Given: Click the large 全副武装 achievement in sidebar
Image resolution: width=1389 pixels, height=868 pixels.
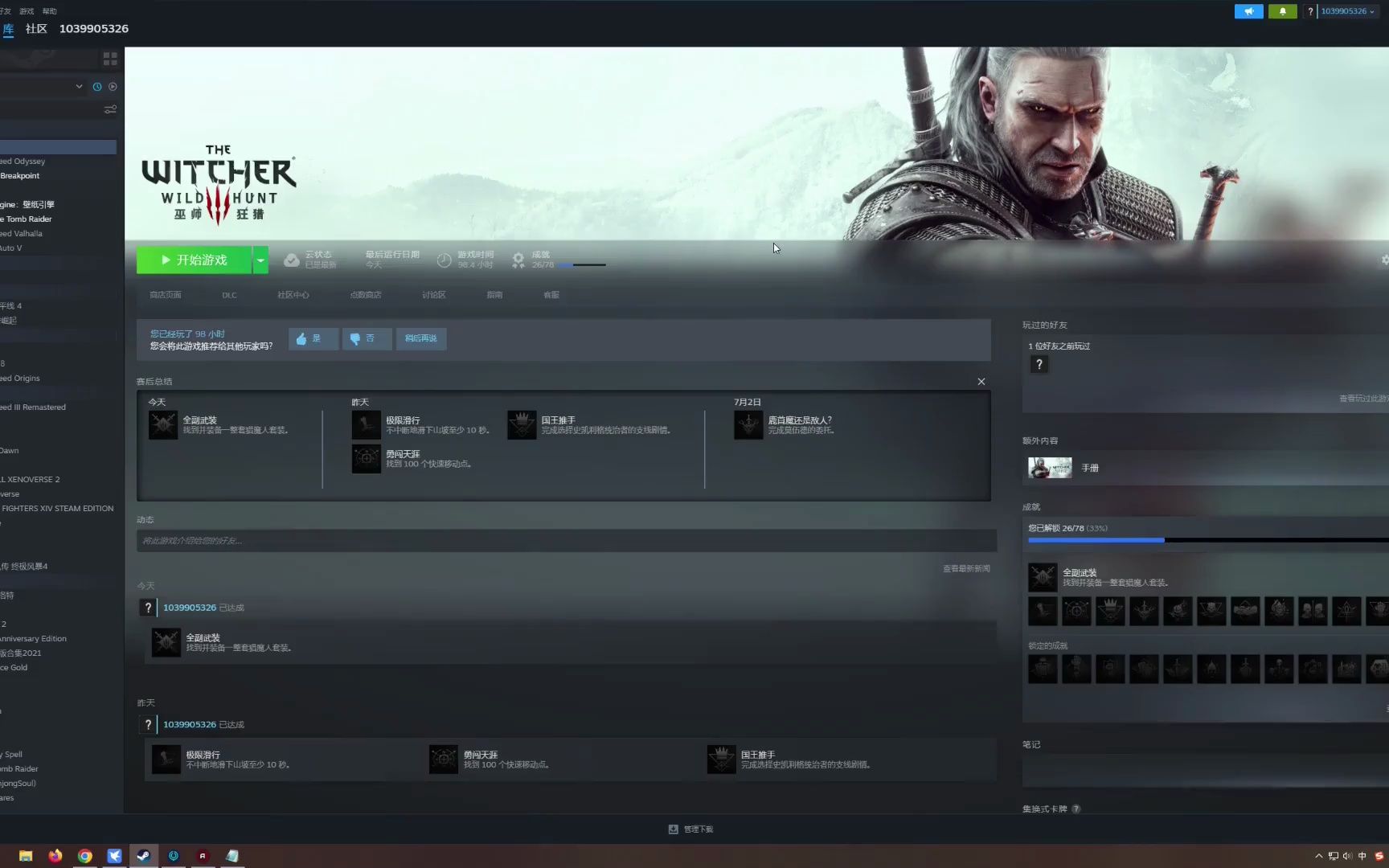Looking at the screenshot, I should [x=1043, y=577].
